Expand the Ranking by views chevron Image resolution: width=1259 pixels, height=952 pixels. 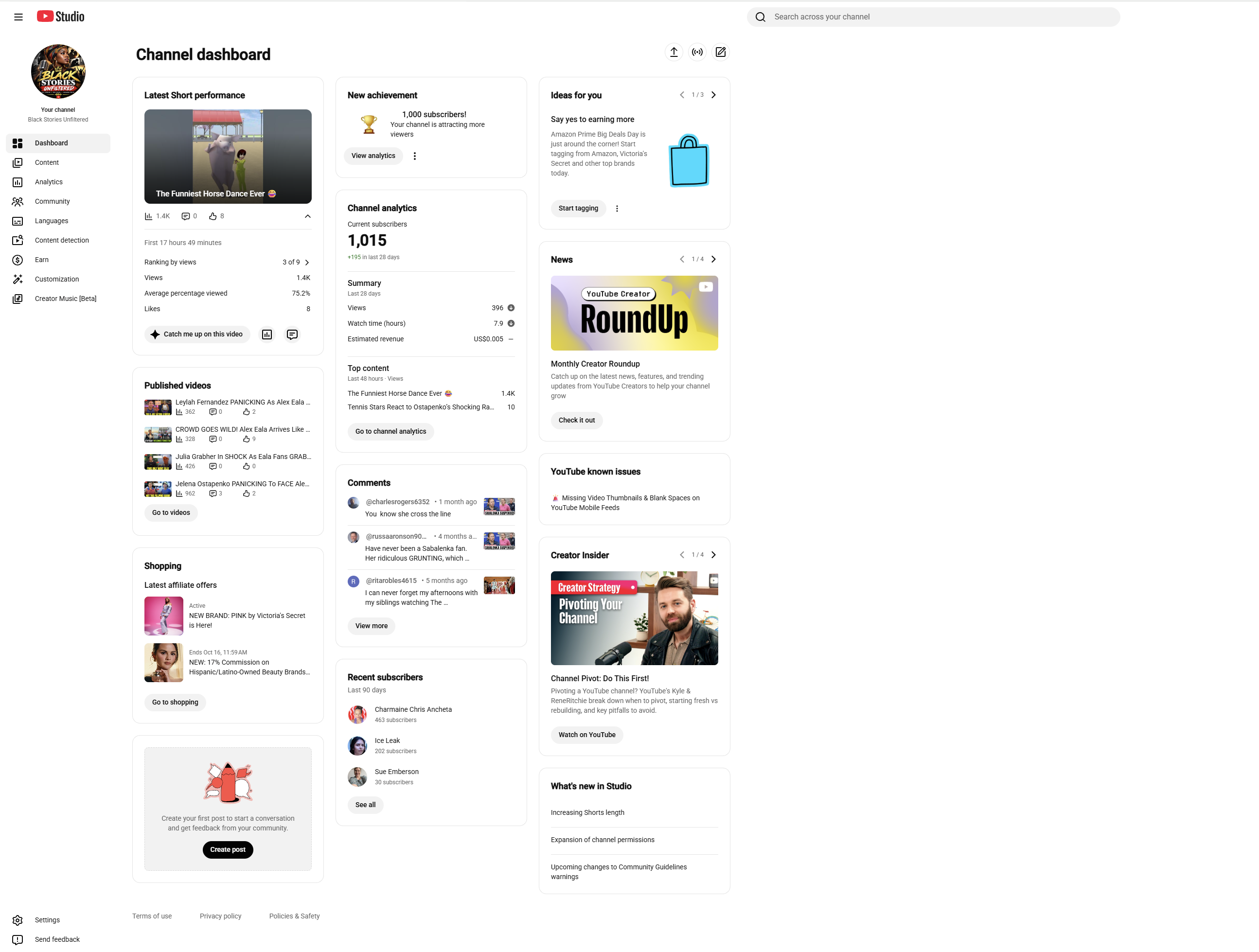tap(307, 263)
